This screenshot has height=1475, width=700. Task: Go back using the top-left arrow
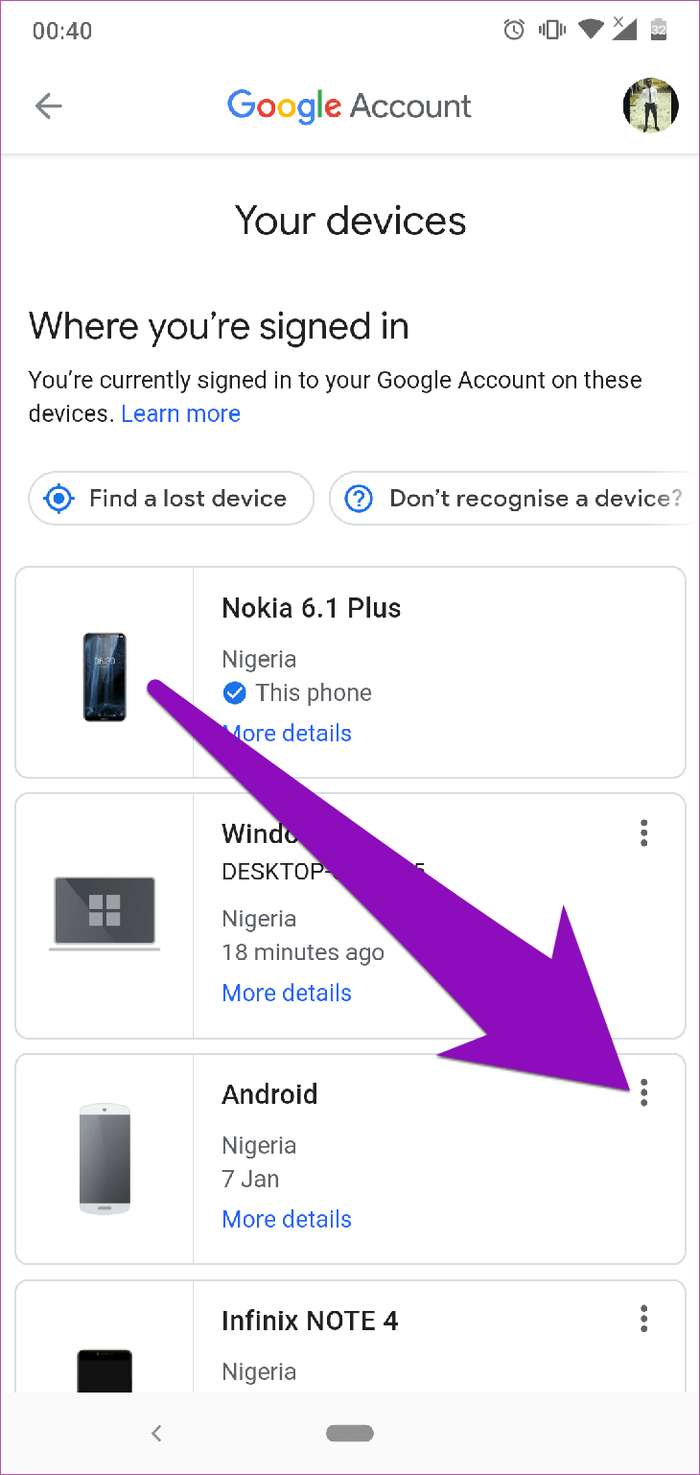tap(48, 106)
